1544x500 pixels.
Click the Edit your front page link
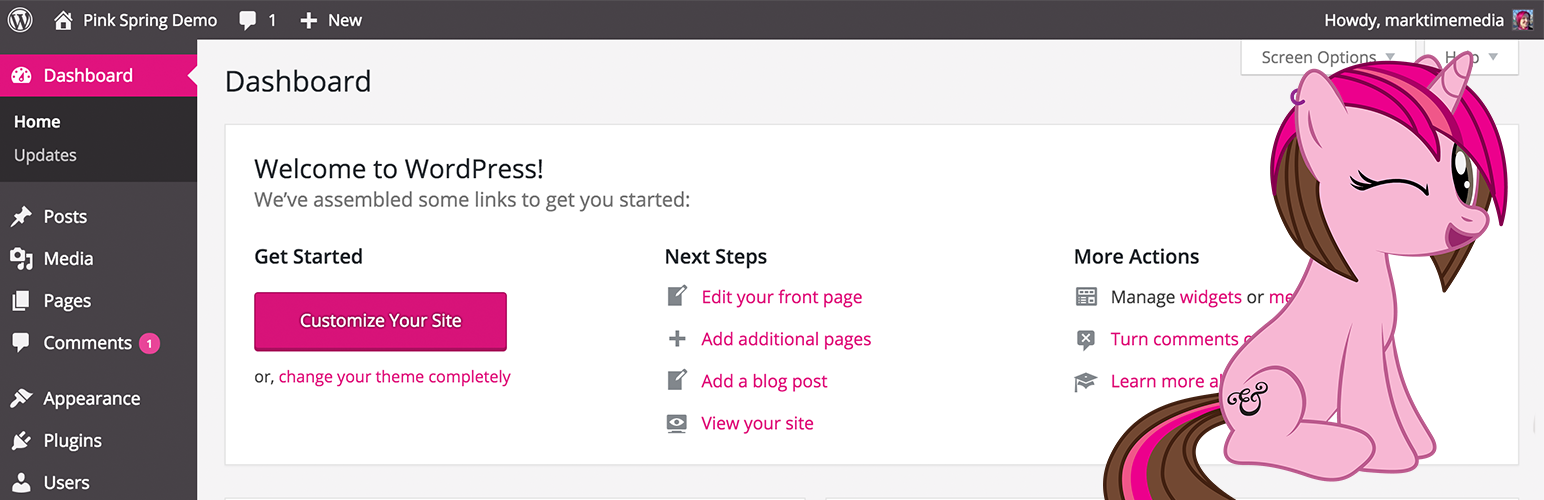(x=781, y=297)
